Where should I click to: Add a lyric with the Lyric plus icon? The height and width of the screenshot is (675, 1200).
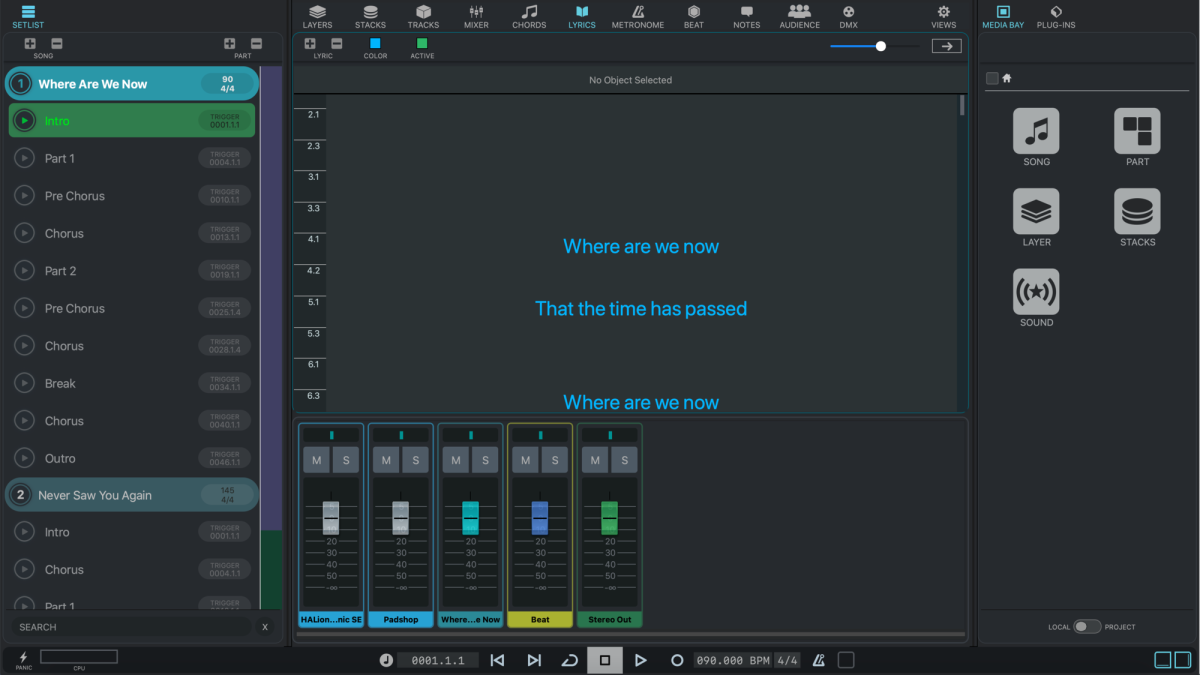pyautogui.click(x=310, y=44)
